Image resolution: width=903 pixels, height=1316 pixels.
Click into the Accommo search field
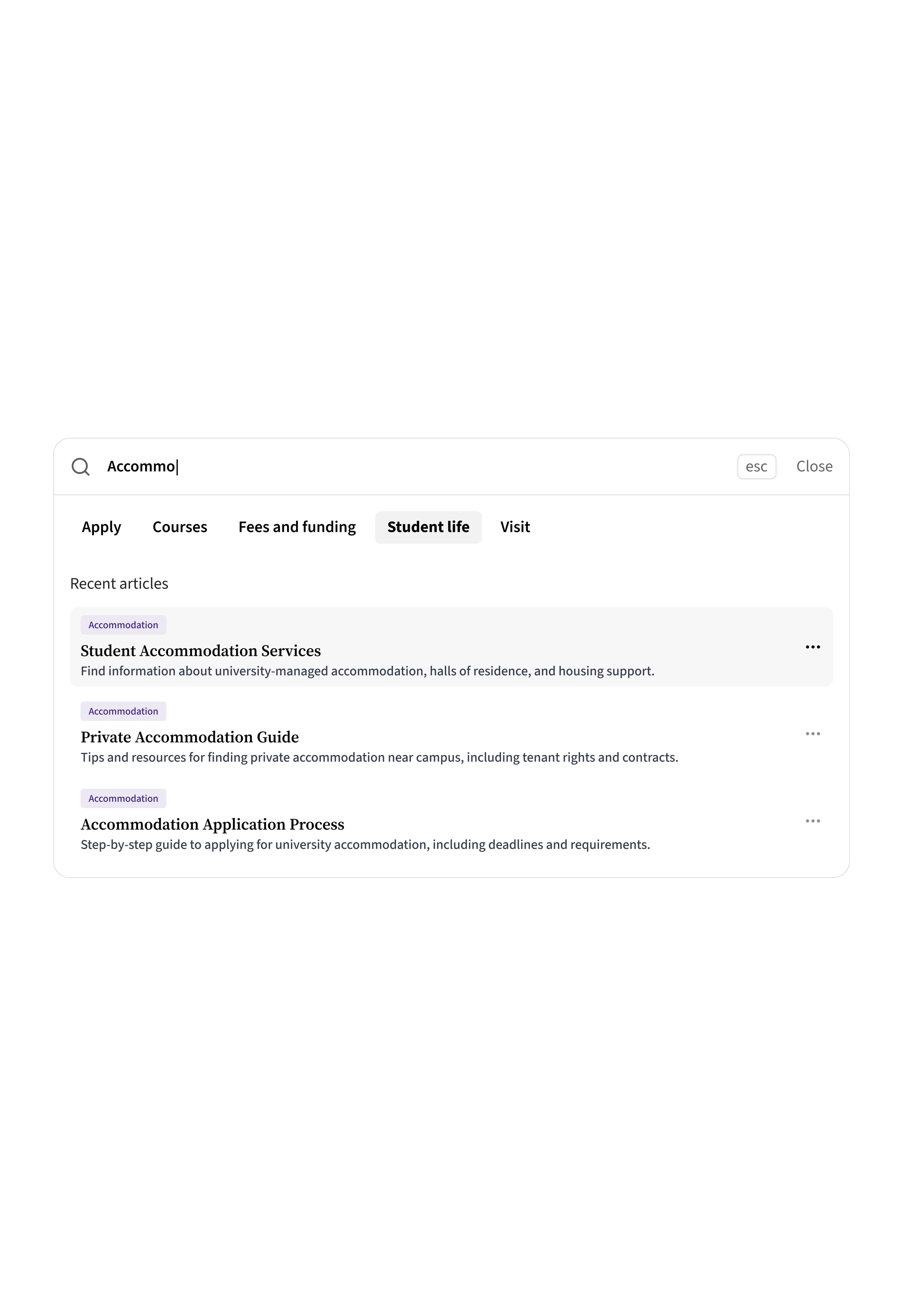point(396,467)
